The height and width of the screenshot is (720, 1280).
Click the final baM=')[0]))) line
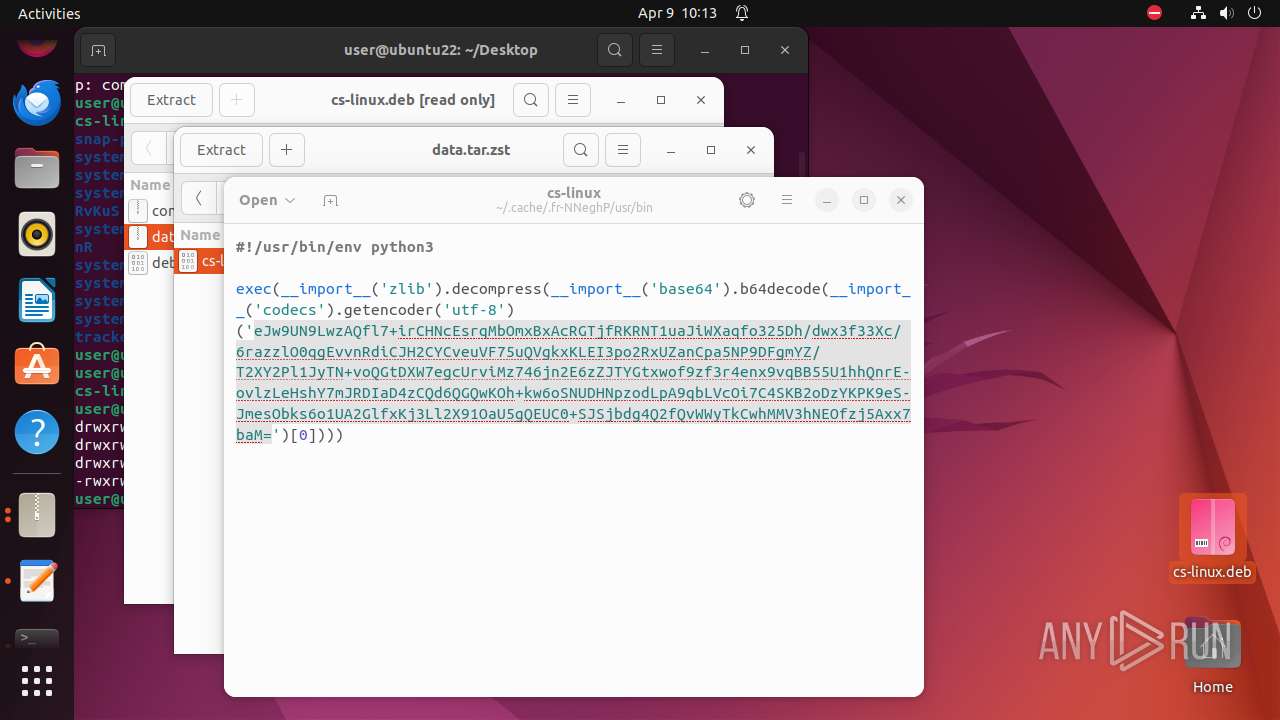[x=290, y=436]
